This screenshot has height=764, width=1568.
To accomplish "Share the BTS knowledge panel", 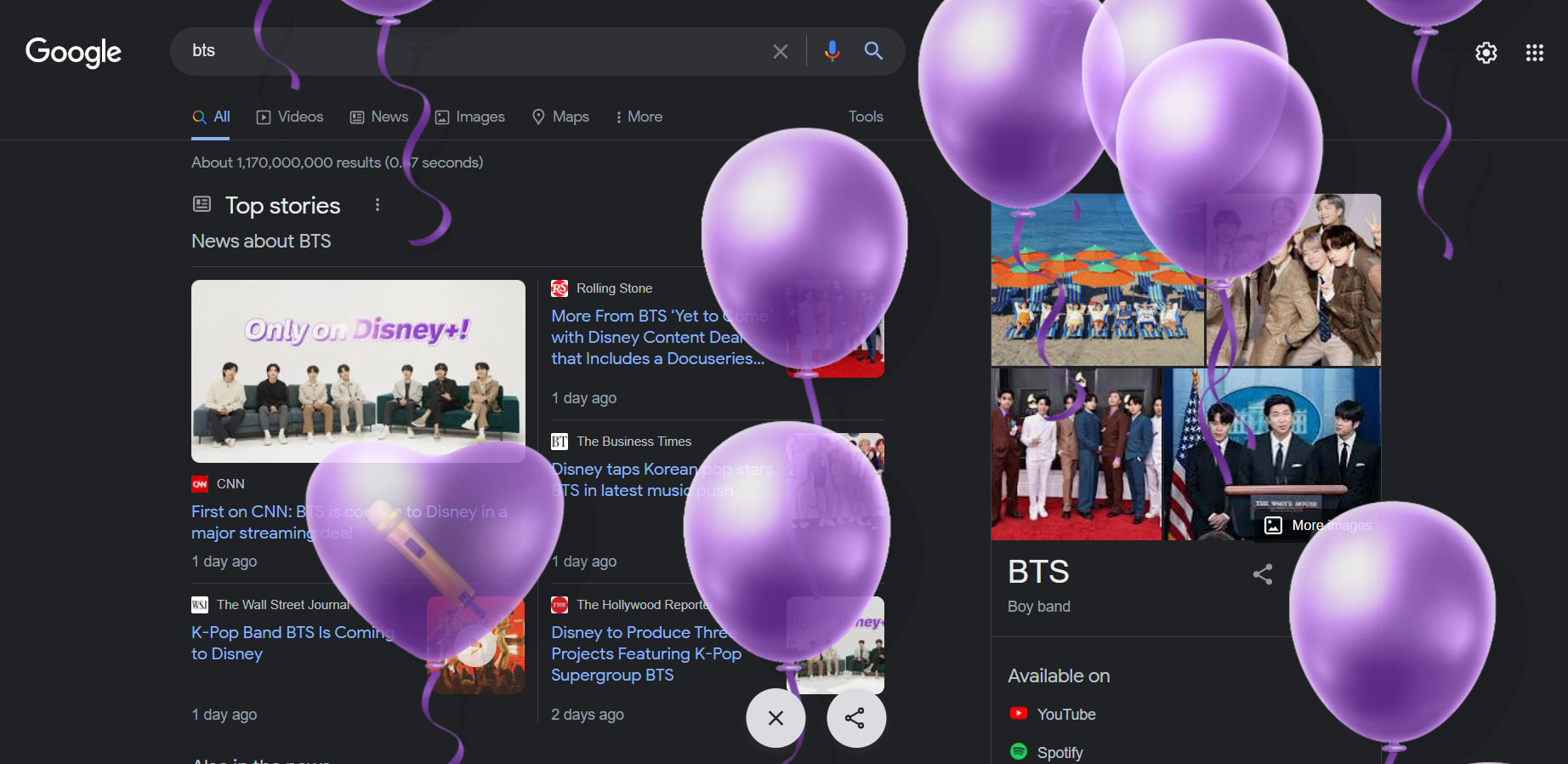I will coord(1263,574).
